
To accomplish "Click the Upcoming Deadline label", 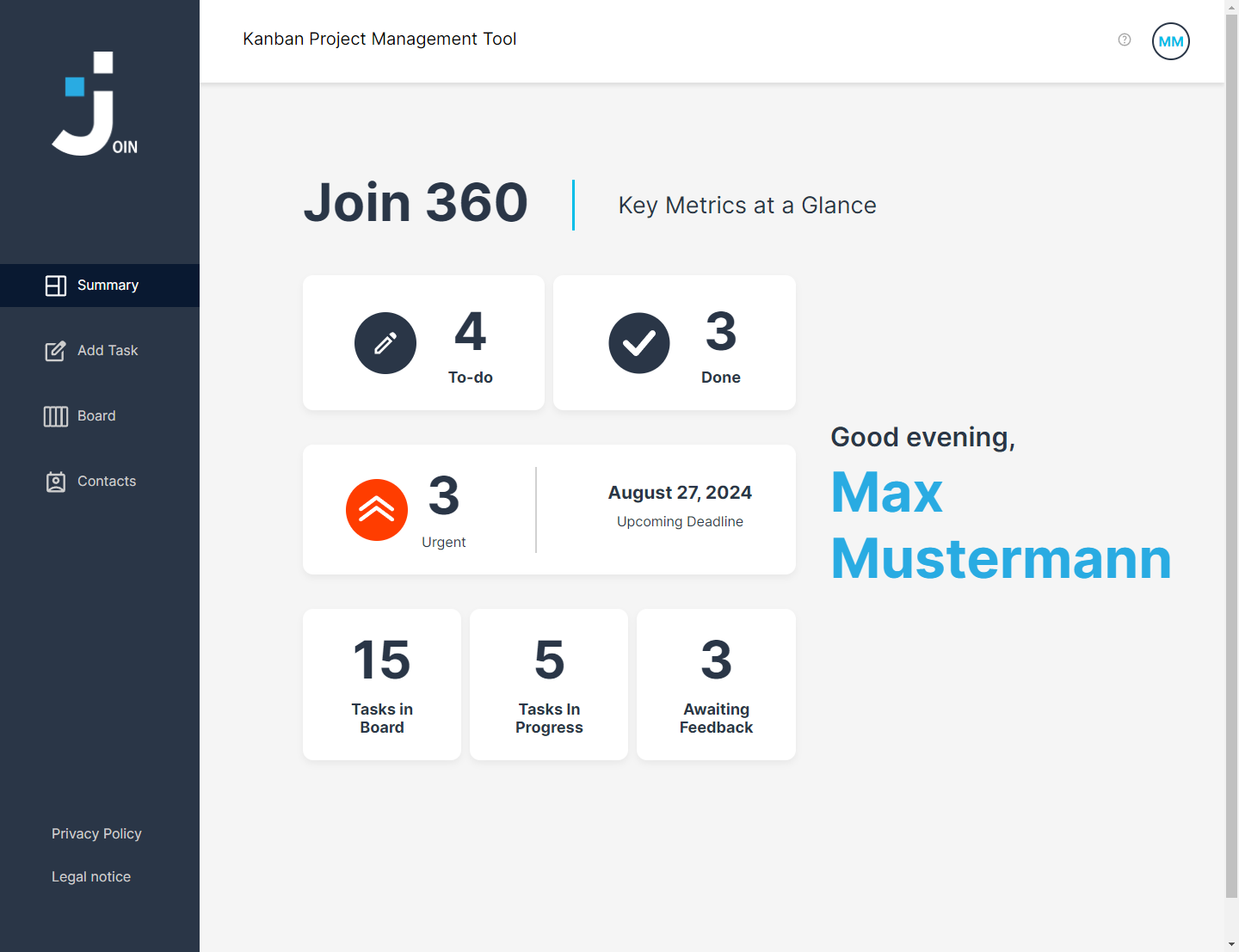I will [680, 522].
